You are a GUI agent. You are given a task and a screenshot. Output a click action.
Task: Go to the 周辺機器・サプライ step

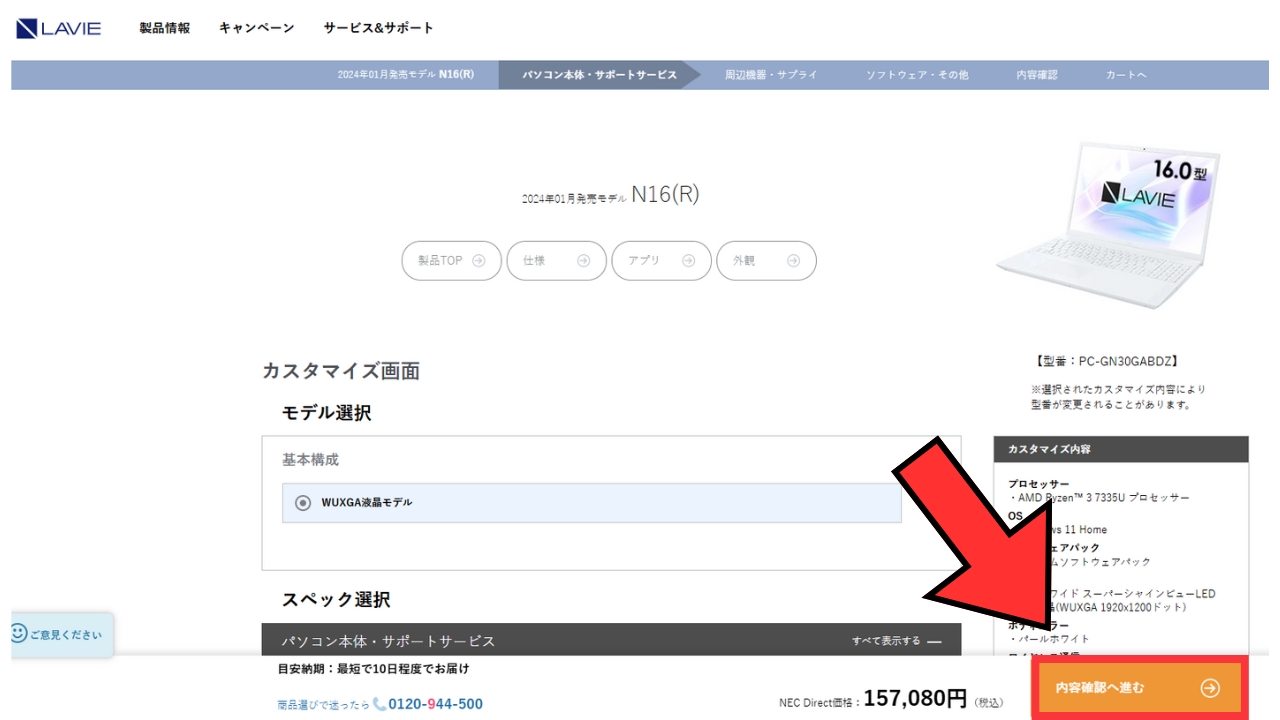(771, 75)
